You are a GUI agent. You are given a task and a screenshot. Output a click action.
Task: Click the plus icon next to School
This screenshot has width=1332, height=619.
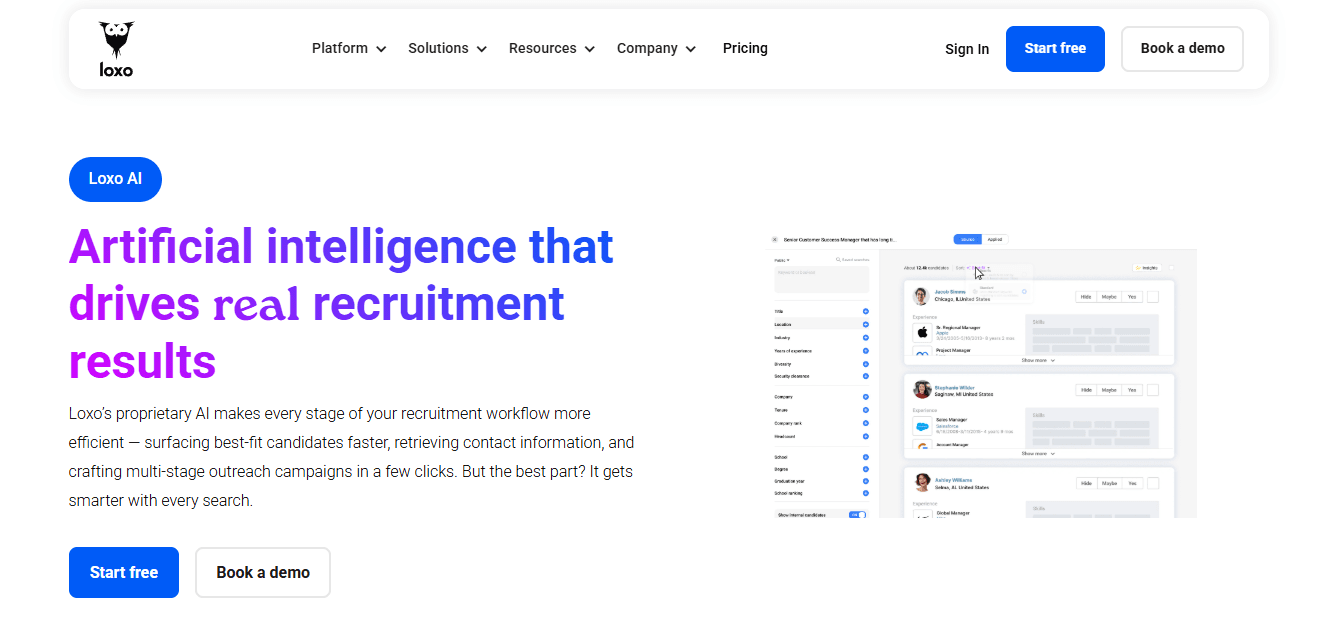[866, 457]
